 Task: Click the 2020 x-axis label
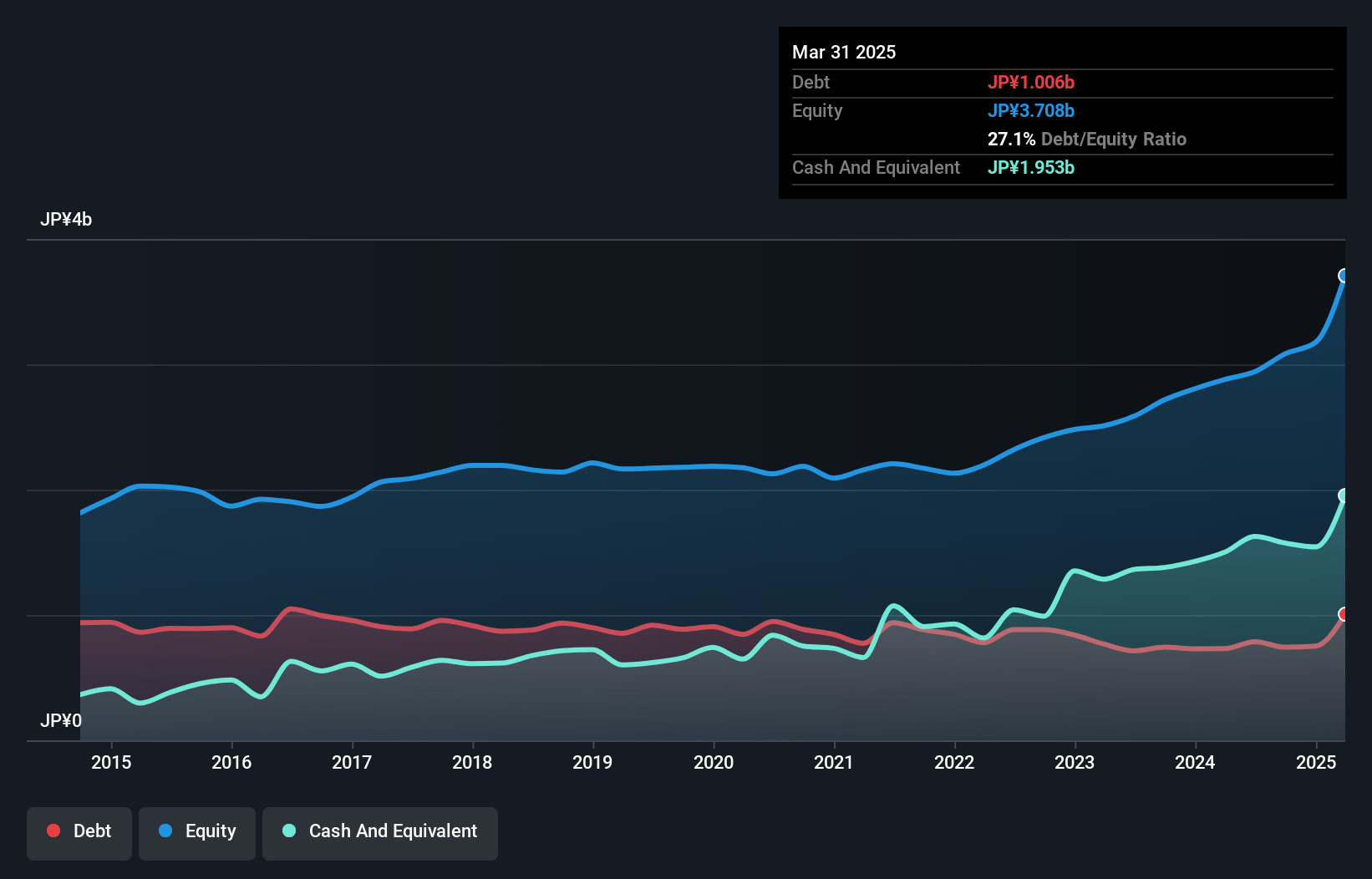[714, 762]
